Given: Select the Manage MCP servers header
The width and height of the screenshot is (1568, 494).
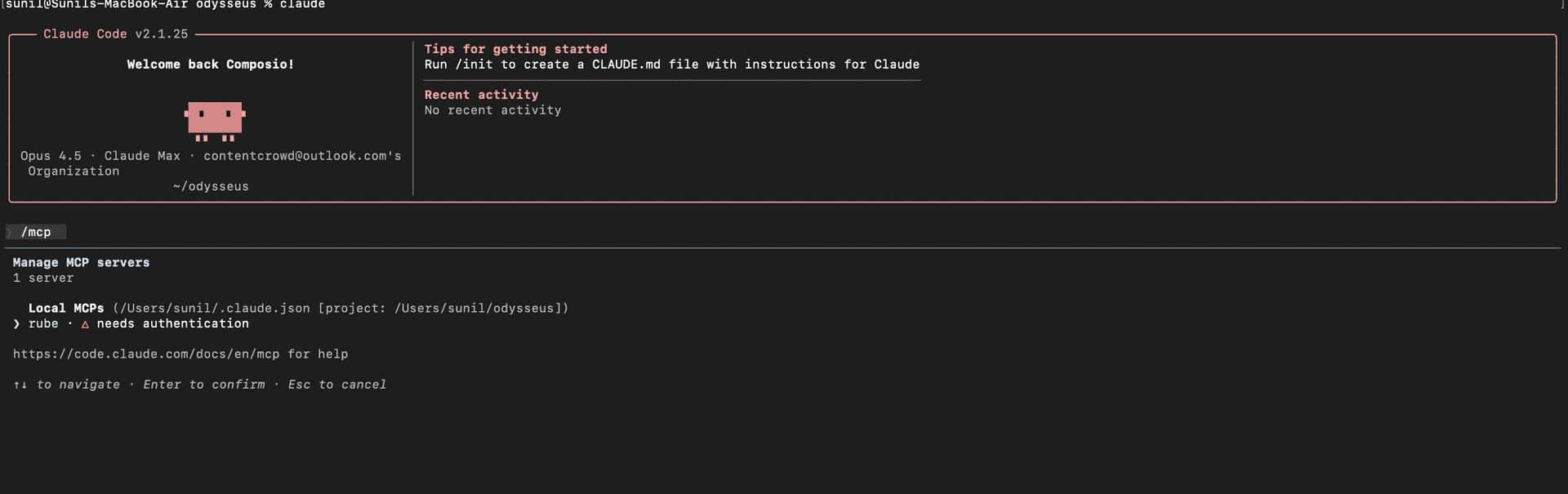Looking at the screenshot, I should 81,262.
